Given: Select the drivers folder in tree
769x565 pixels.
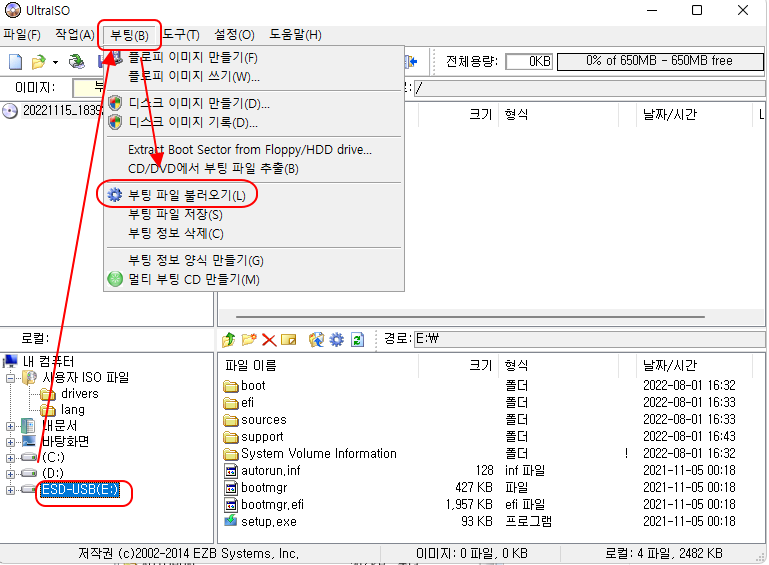Looking at the screenshot, I should point(79,394).
